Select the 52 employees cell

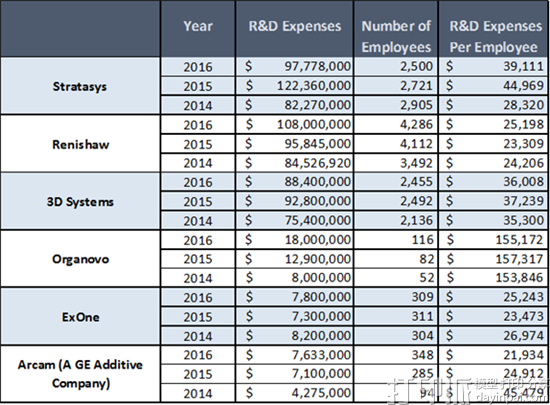click(396, 278)
